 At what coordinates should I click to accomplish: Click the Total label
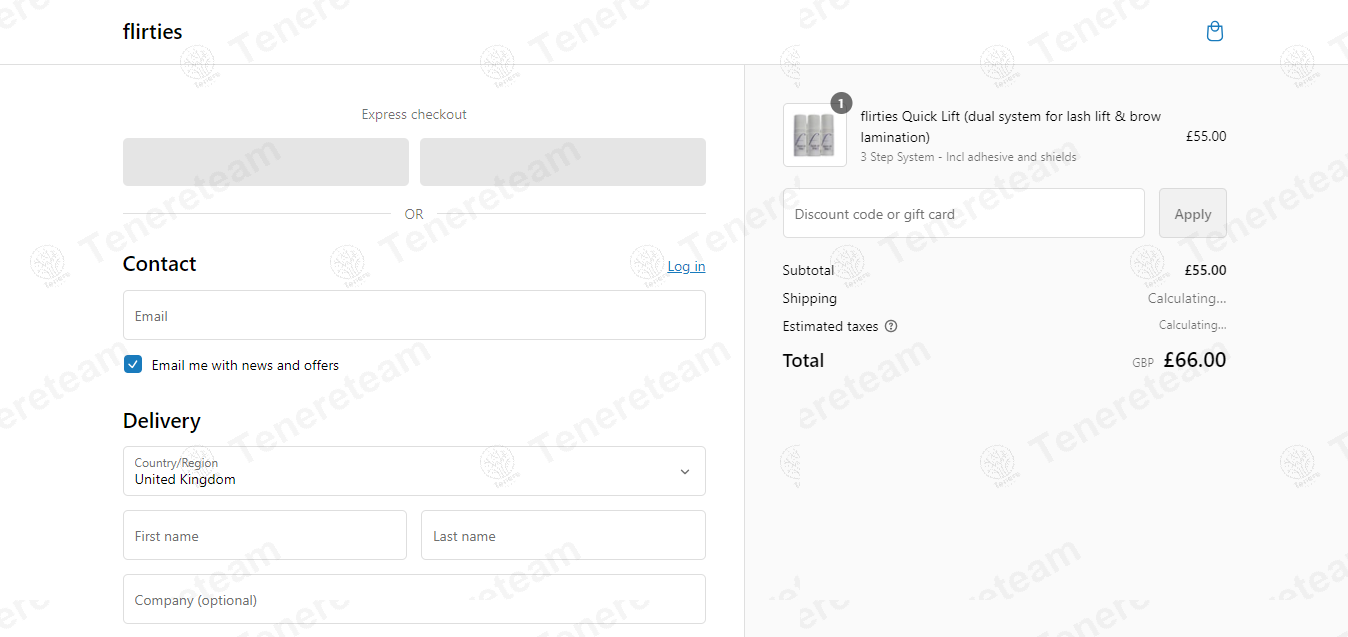point(803,361)
